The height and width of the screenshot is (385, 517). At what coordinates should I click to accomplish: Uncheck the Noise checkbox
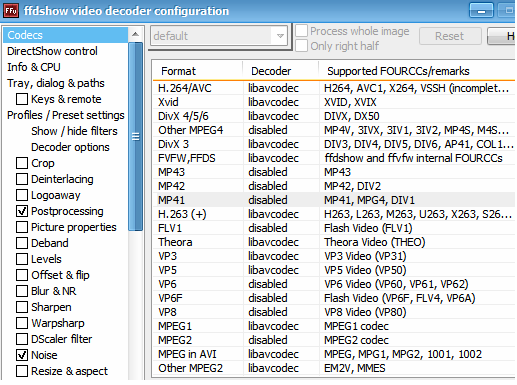click(x=22, y=355)
